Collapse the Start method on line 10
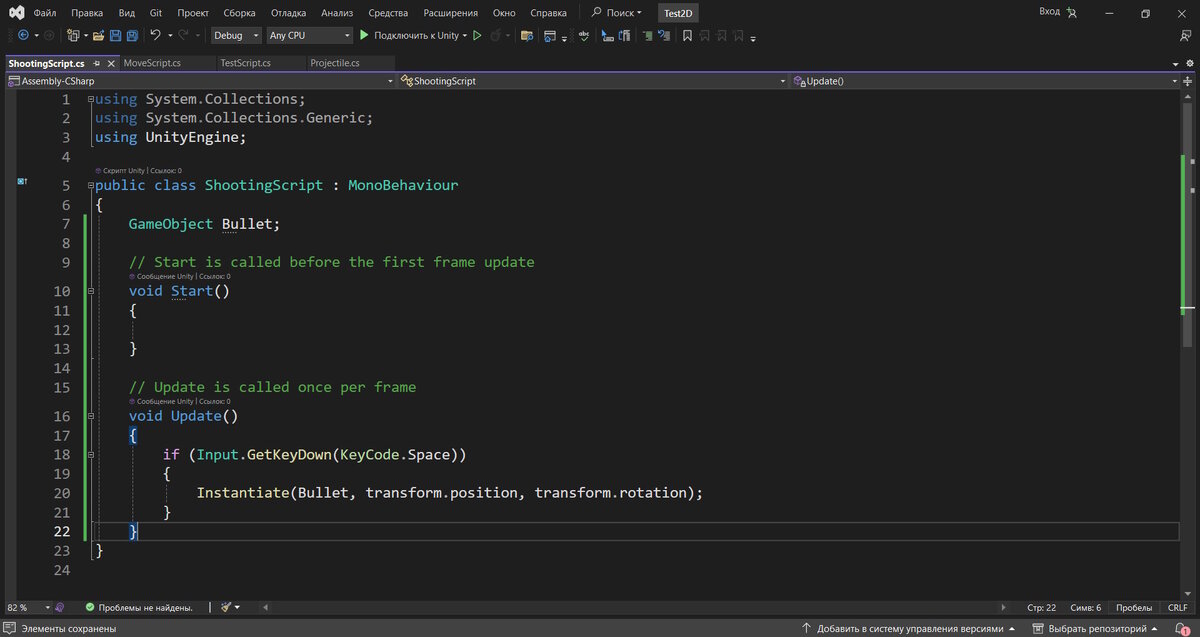The height and width of the screenshot is (637, 1200). point(92,291)
